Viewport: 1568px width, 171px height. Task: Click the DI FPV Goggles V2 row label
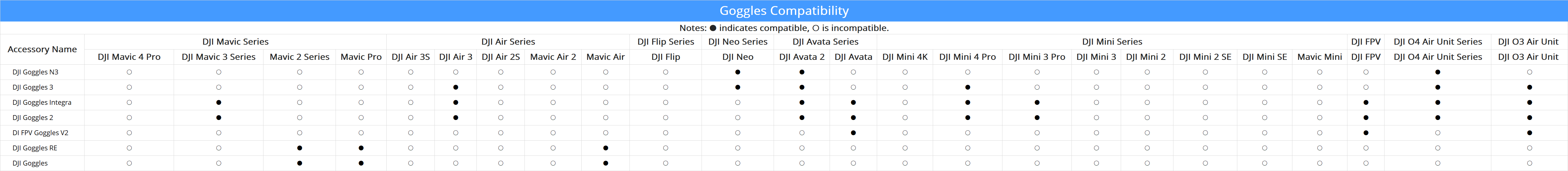click(x=40, y=133)
